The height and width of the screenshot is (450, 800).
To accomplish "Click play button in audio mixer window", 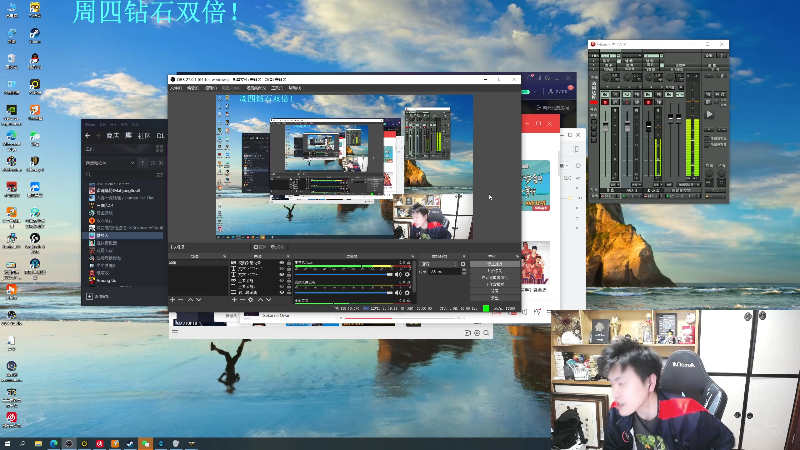I will pyautogui.click(x=709, y=114).
